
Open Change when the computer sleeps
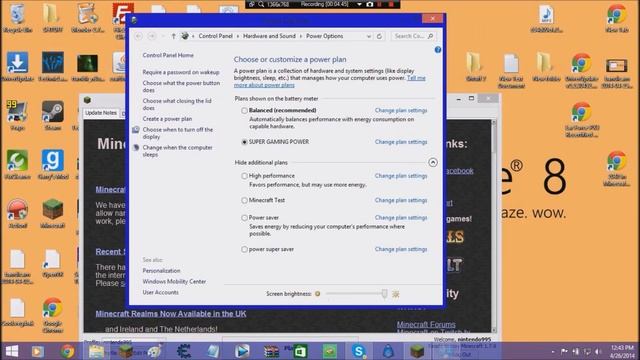pyautogui.click(x=178, y=151)
